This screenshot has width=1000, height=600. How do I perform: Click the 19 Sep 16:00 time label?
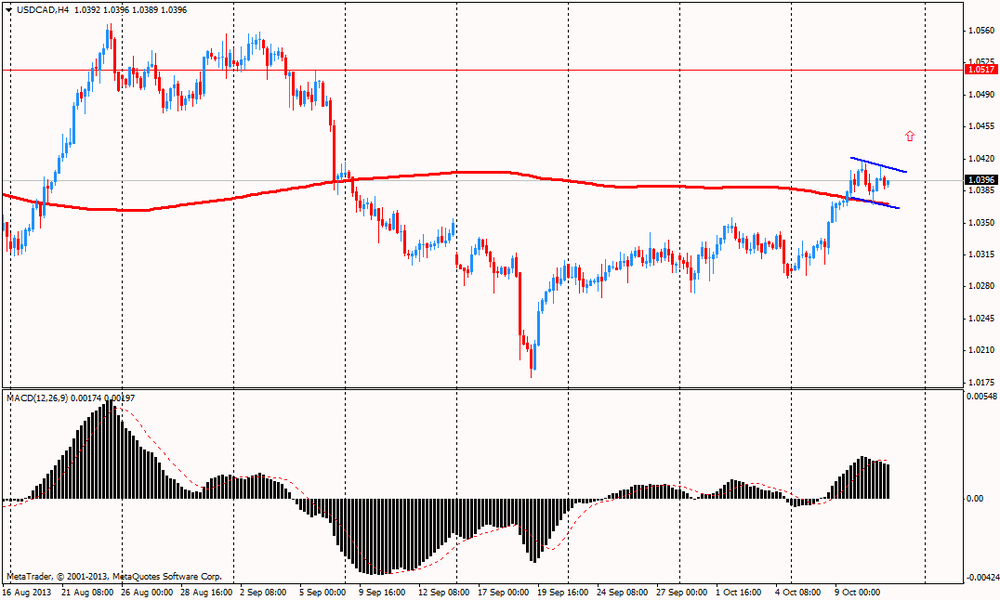pos(564,592)
